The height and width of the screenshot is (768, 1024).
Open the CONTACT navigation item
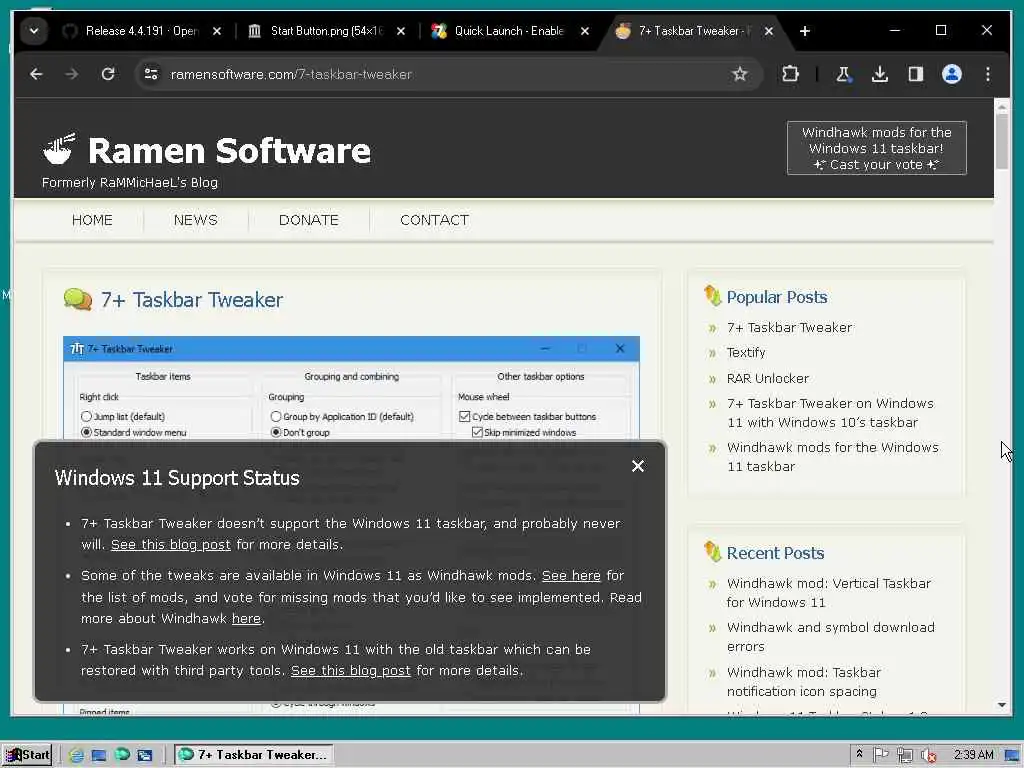(434, 220)
